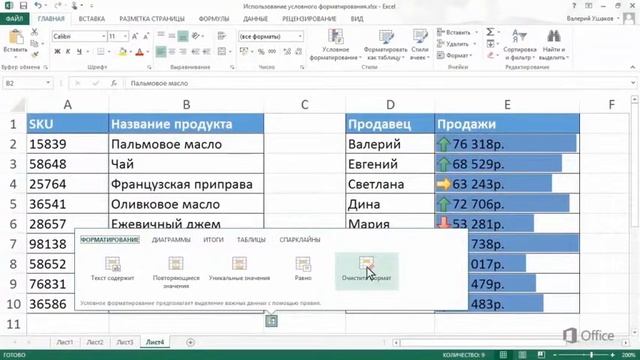The width and height of the screenshot is (640, 360).
Task: Click the formula bar showing Пальмовое масло
Action: tap(378, 83)
